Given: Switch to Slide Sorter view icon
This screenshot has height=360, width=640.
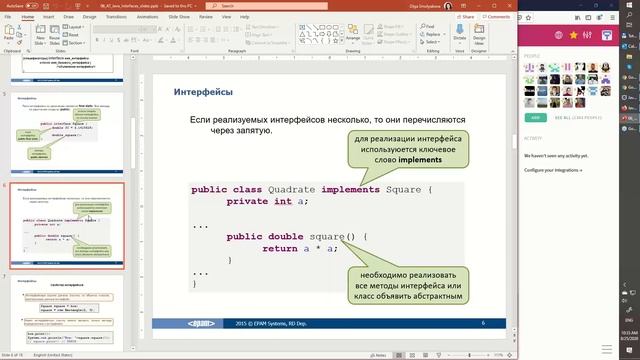Looking at the screenshot, I should [412, 355].
